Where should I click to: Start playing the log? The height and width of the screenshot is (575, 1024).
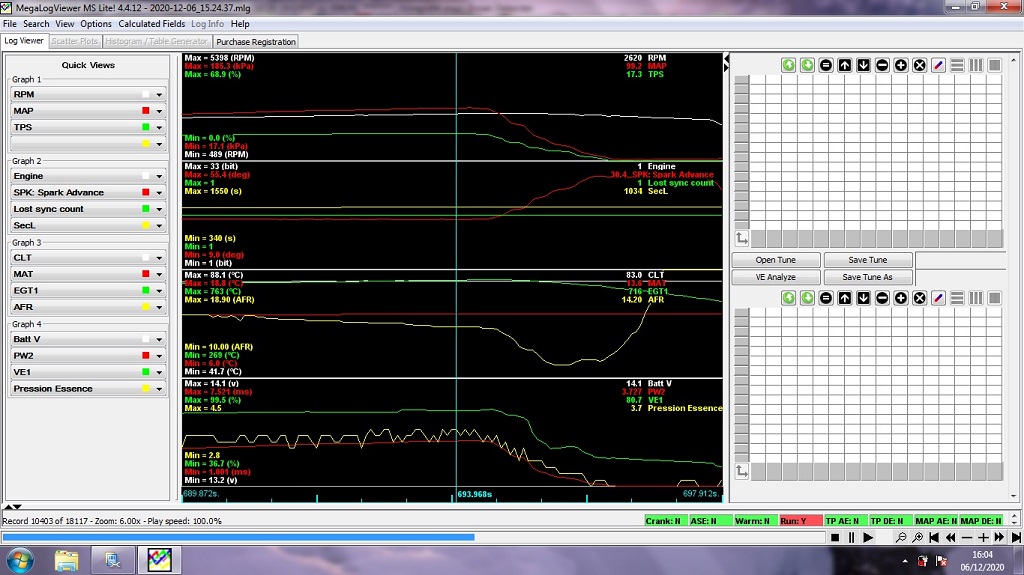[868, 537]
